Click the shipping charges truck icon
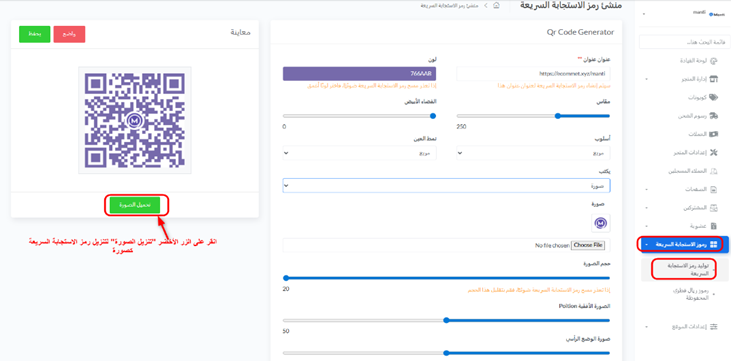 point(713,116)
